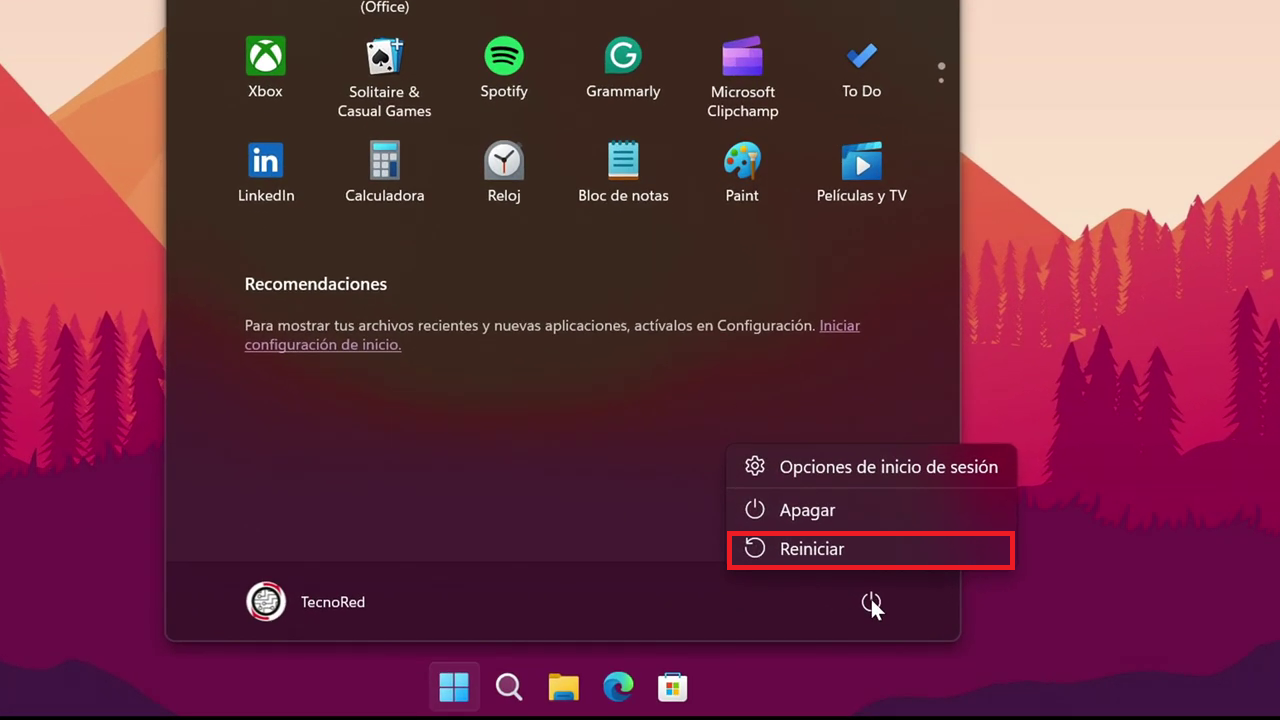The width and height of the screenshot is (1280, 720).
Task: Launch Calculadora app
Action: coord(384,172)
